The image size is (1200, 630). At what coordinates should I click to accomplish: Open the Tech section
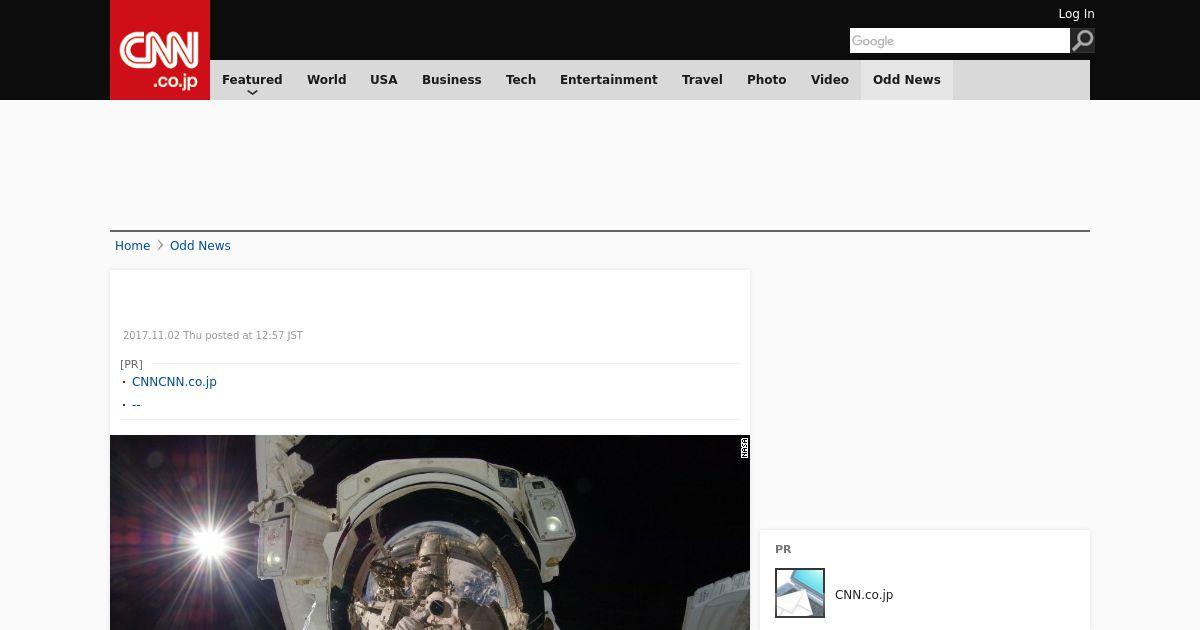[x=521, y=80]
